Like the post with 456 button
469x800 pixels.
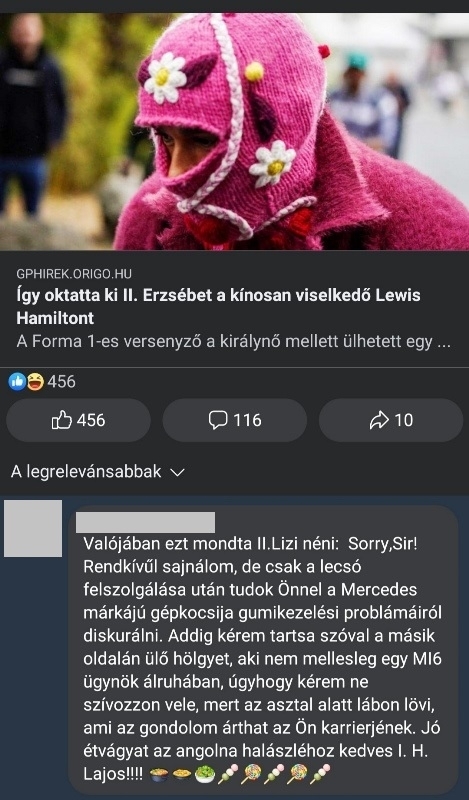(x=78, y=420)
